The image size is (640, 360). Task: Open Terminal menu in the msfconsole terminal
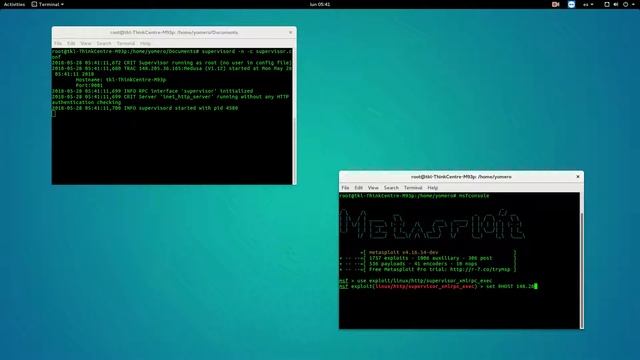pos(413,188)
